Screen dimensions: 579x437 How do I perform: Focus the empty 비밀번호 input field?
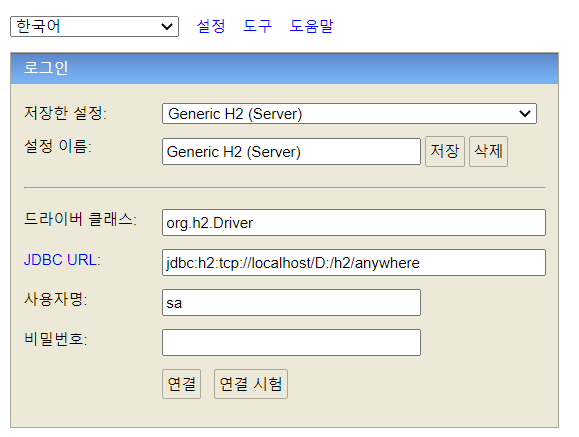(x=291, y=342)
